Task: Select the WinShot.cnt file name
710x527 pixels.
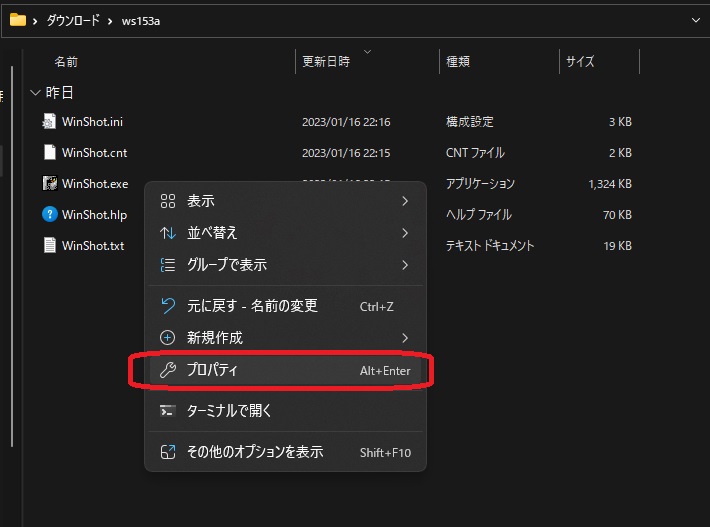Action: pyautogui.click(x=95, y=153)
